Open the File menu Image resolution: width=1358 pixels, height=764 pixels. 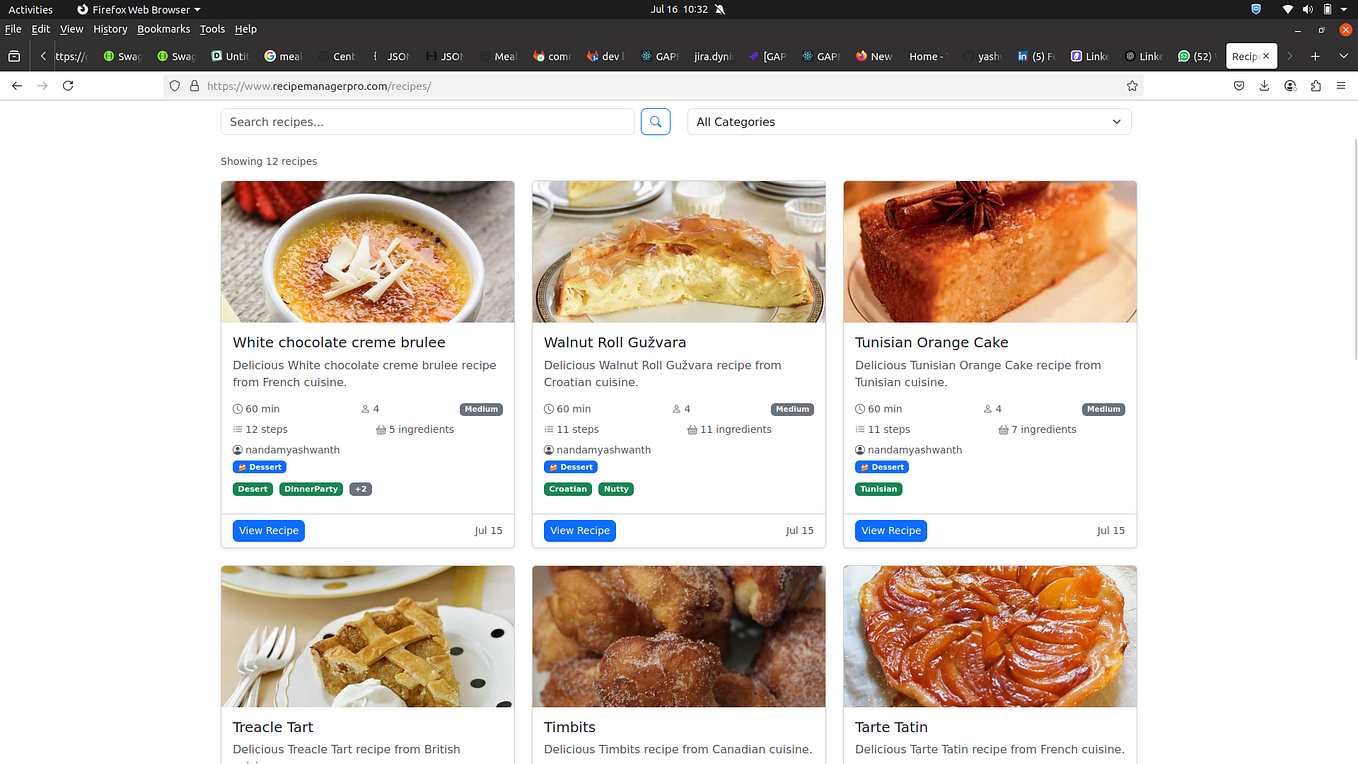tap(13, 29)
